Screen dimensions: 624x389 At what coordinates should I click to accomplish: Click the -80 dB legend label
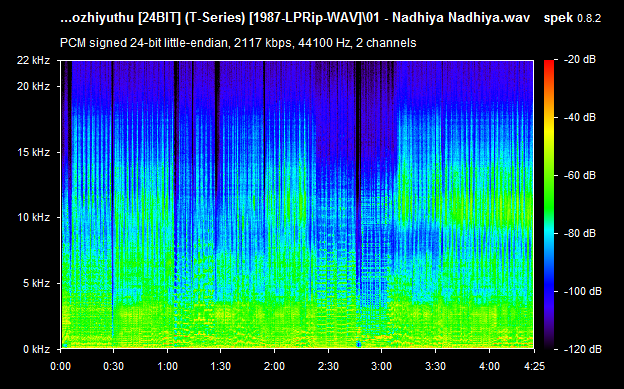580,233
